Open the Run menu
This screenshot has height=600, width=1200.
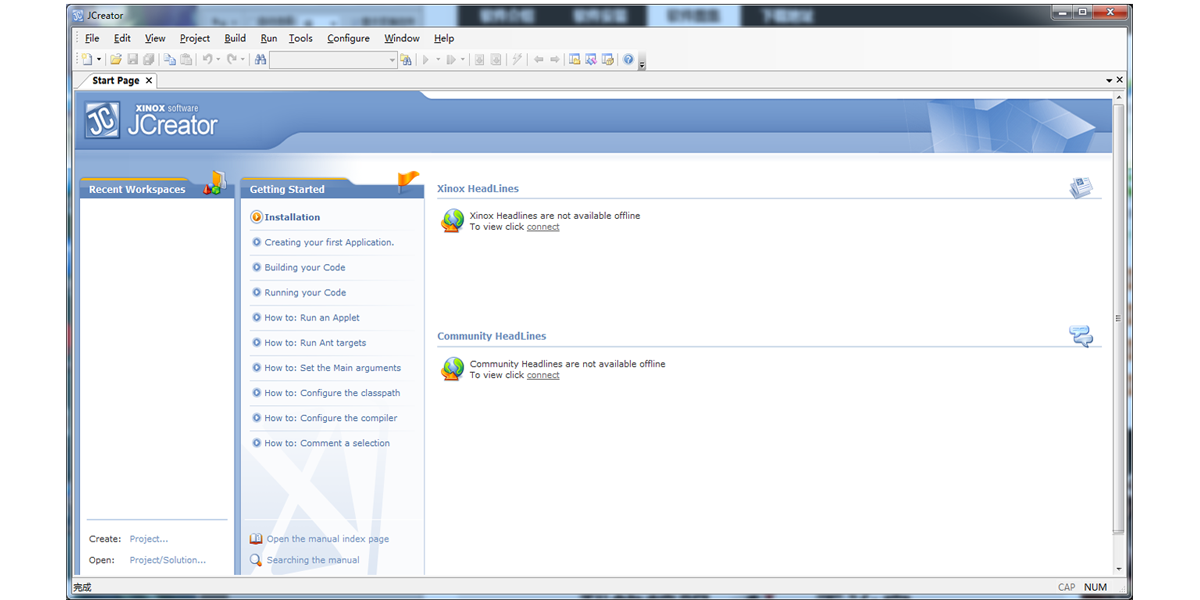pos(269,38)
